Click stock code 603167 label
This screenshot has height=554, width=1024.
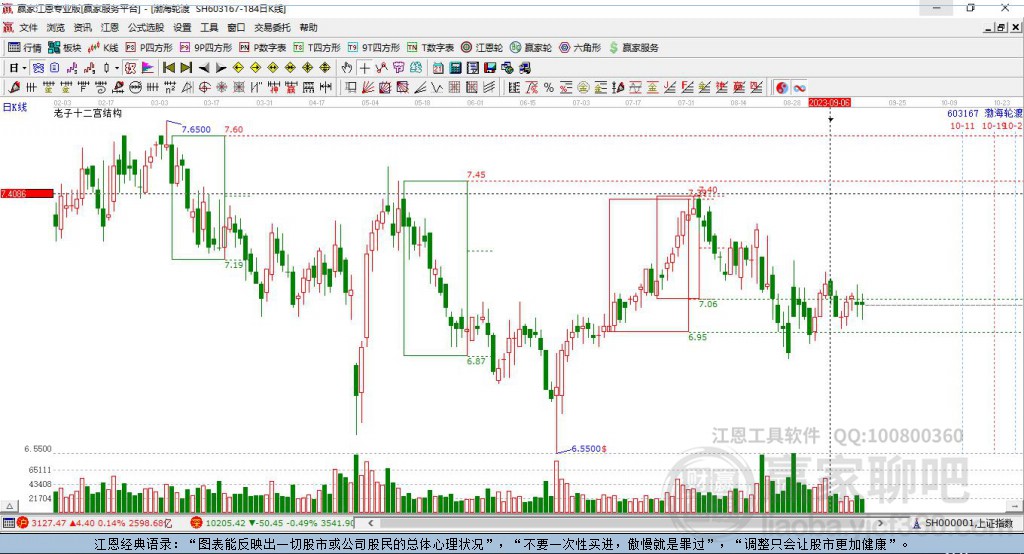tap(963, 114)
